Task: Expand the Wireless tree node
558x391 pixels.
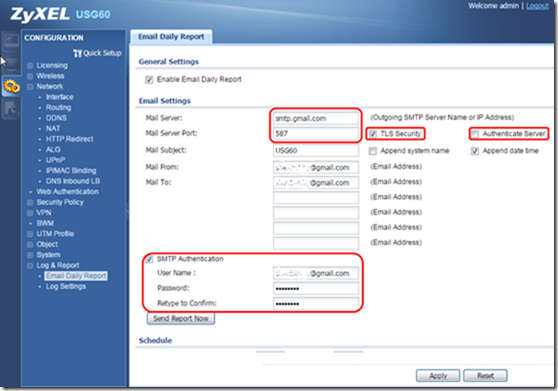Action: tap(30, 76)
